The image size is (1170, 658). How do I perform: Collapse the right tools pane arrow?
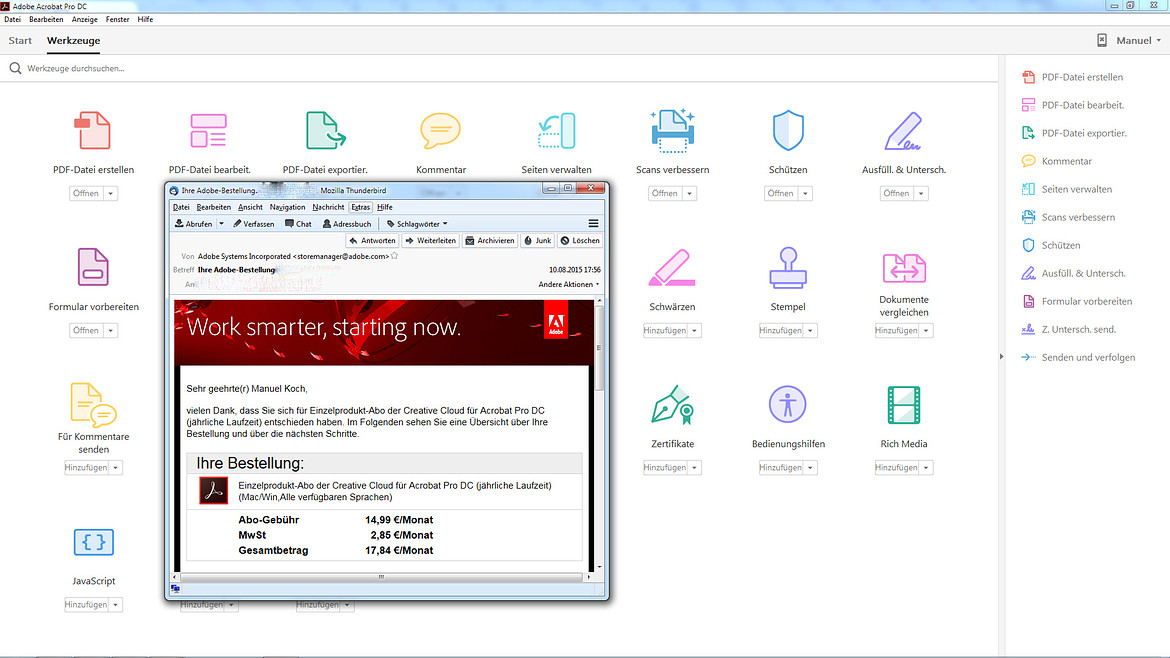pyautogui.click(x=1001, y=357)
